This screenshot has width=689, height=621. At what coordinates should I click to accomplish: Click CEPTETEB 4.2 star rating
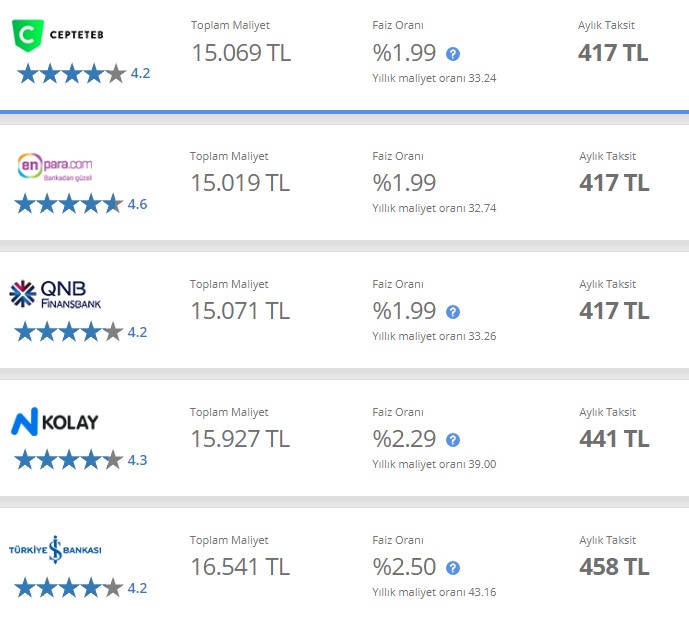(x=84, y=73)
